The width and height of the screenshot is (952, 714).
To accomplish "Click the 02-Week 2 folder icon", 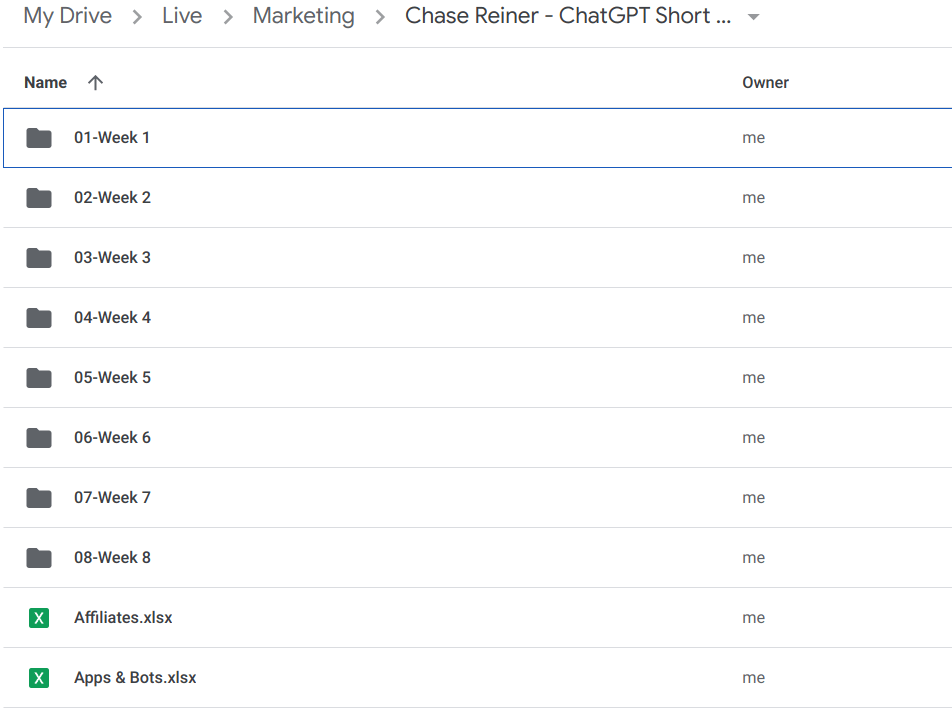I will [x=38, y=197].
